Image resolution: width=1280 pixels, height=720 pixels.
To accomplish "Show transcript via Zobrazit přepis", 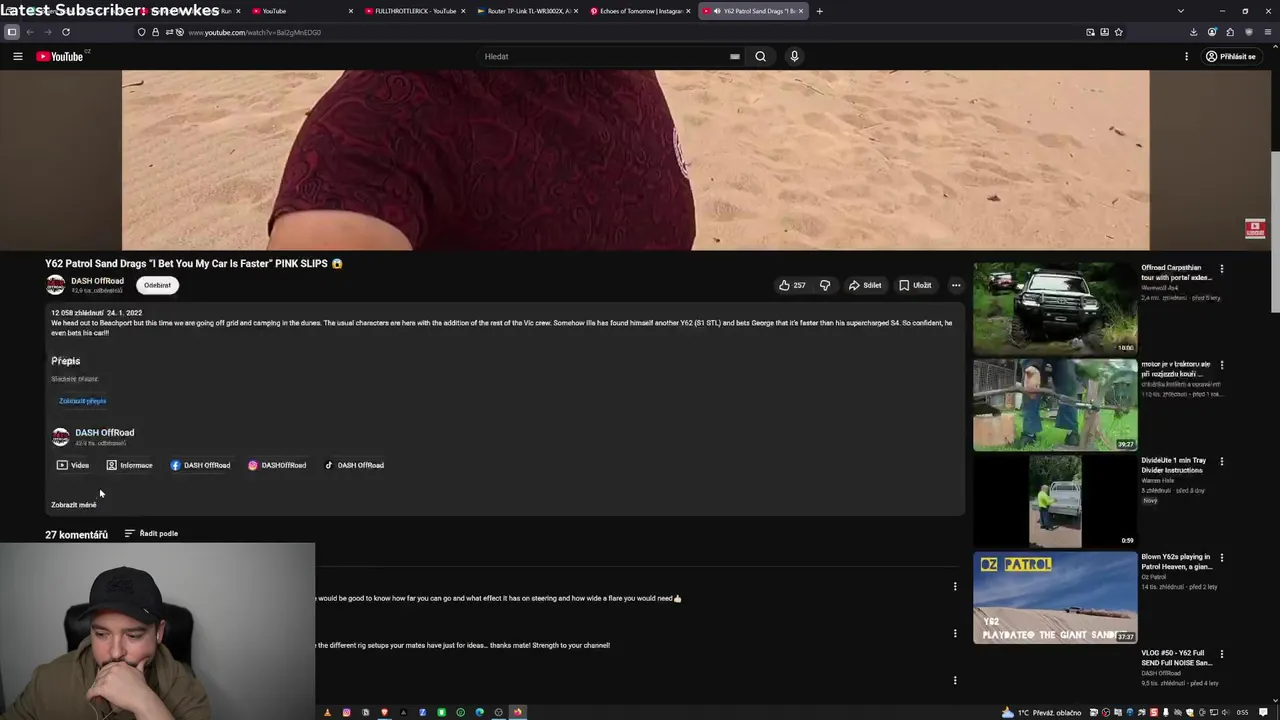I will coord(82,401).
